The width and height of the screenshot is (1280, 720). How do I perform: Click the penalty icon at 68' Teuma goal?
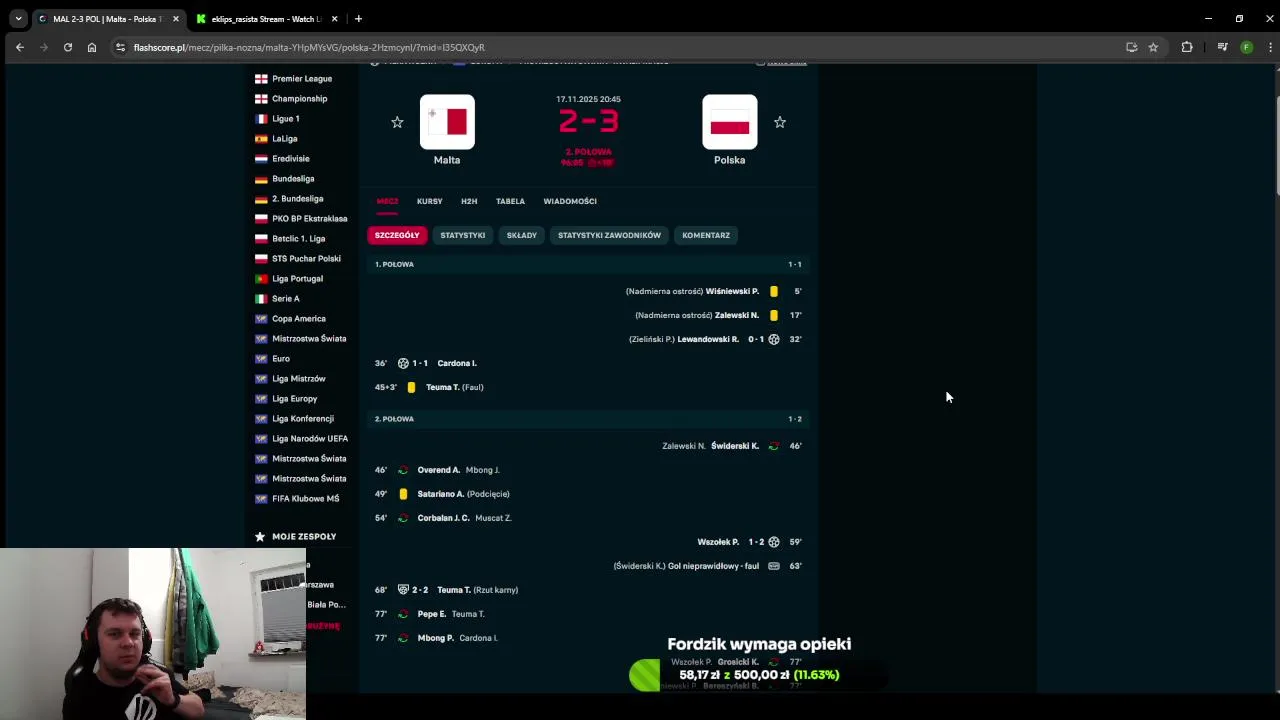pos(403,590)
